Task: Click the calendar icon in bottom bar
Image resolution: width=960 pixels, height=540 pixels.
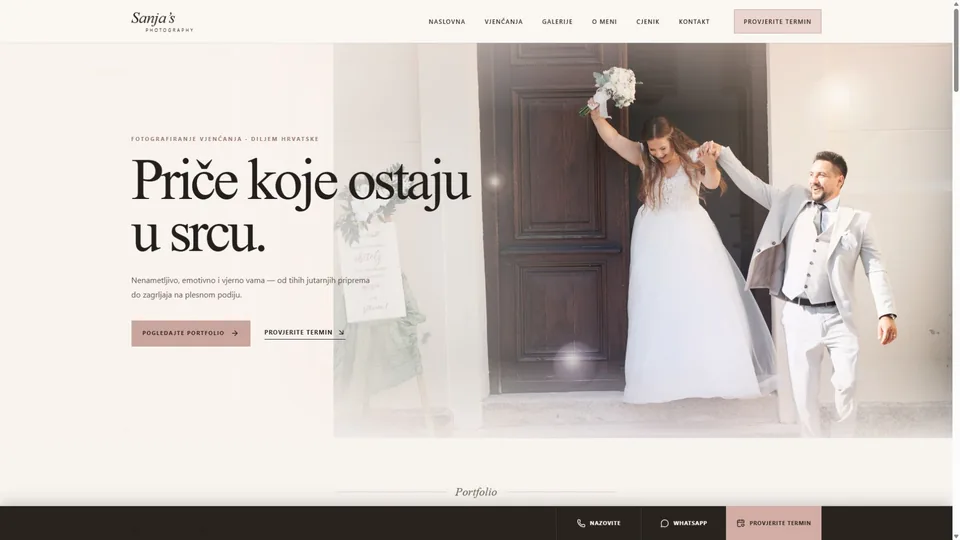Action: click(740, 523)
